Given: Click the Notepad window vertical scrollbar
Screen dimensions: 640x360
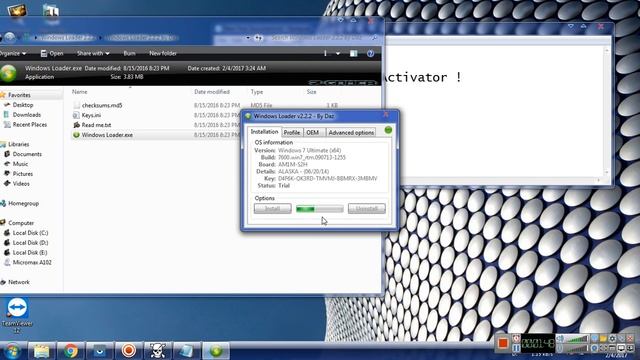Looking at the screenshot, I should pyautogui.click(x=607, y=110).
